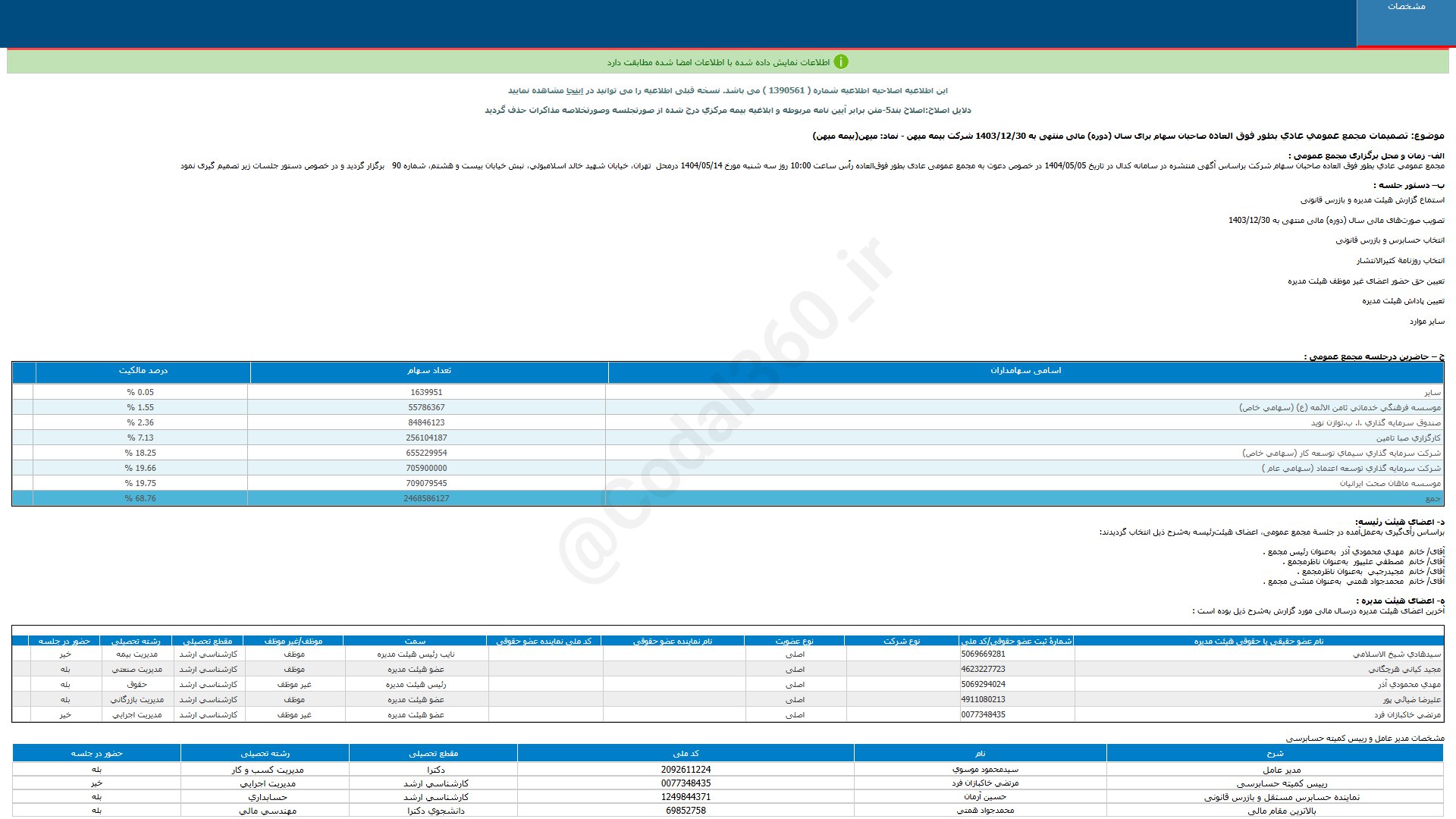Select national code 5069669281
1456x819 pixels.
click(983, 654)
